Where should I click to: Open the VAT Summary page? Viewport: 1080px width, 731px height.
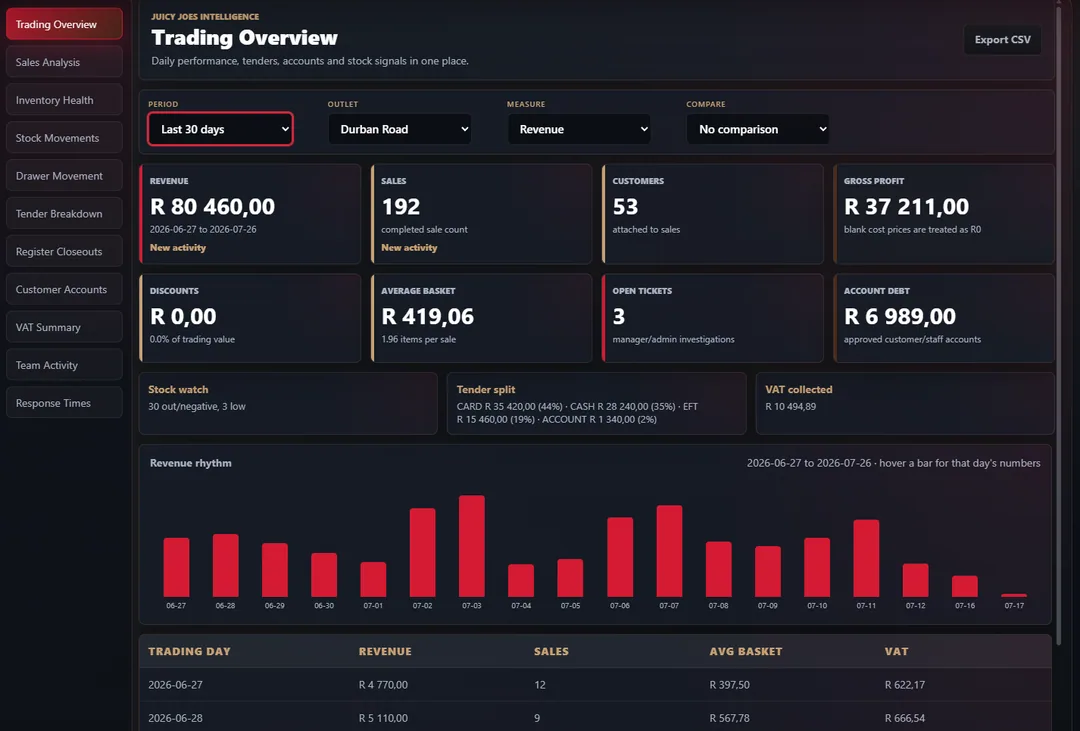pos(64,327)
